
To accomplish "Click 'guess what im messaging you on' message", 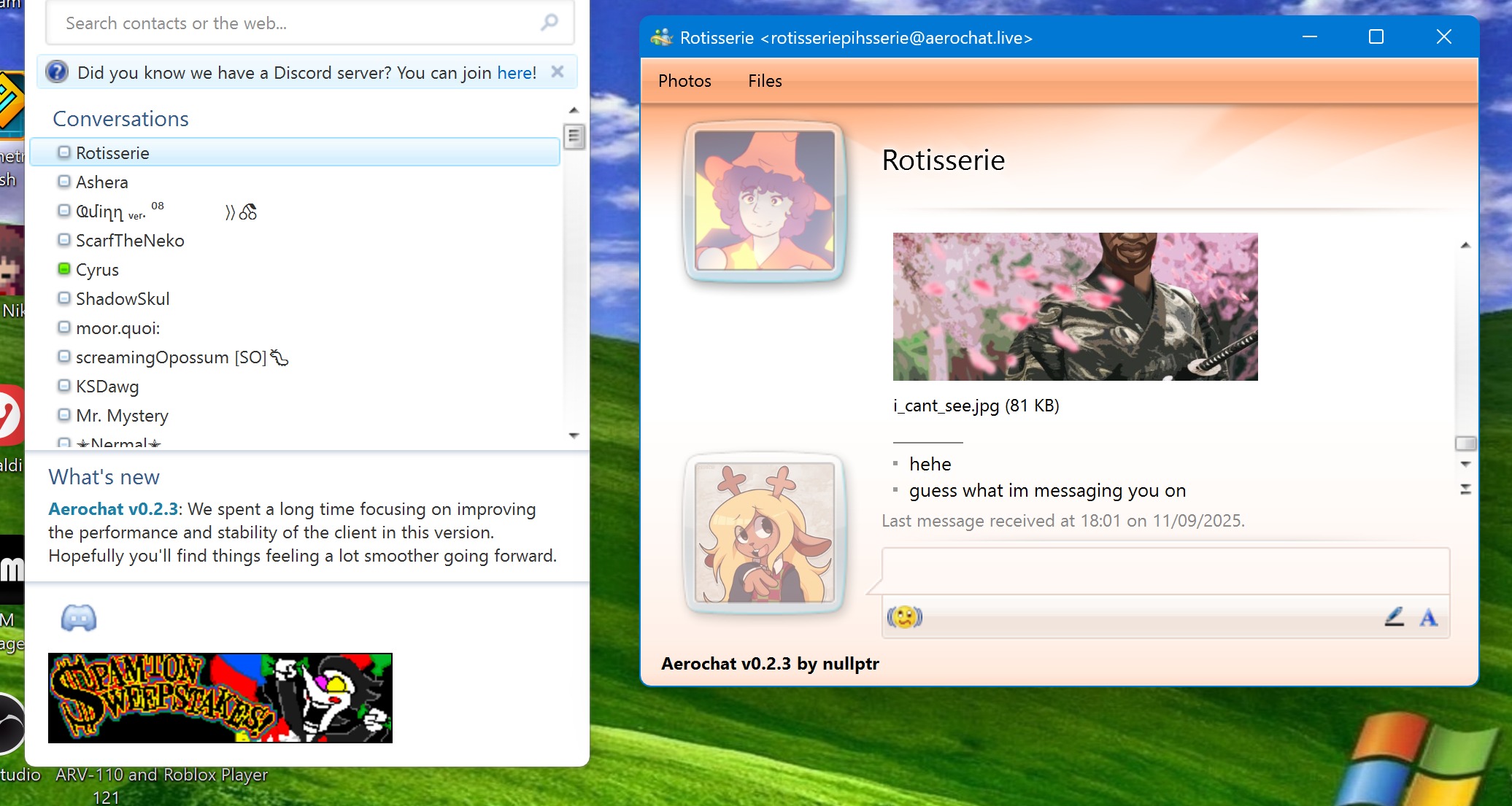I will 1048,491.
